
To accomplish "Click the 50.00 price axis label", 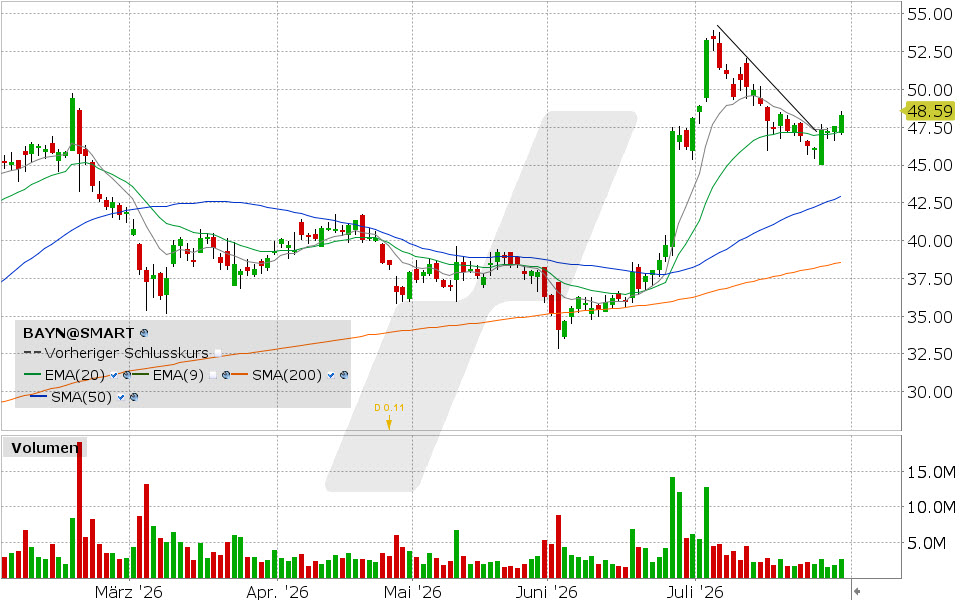I will point(930,90).
